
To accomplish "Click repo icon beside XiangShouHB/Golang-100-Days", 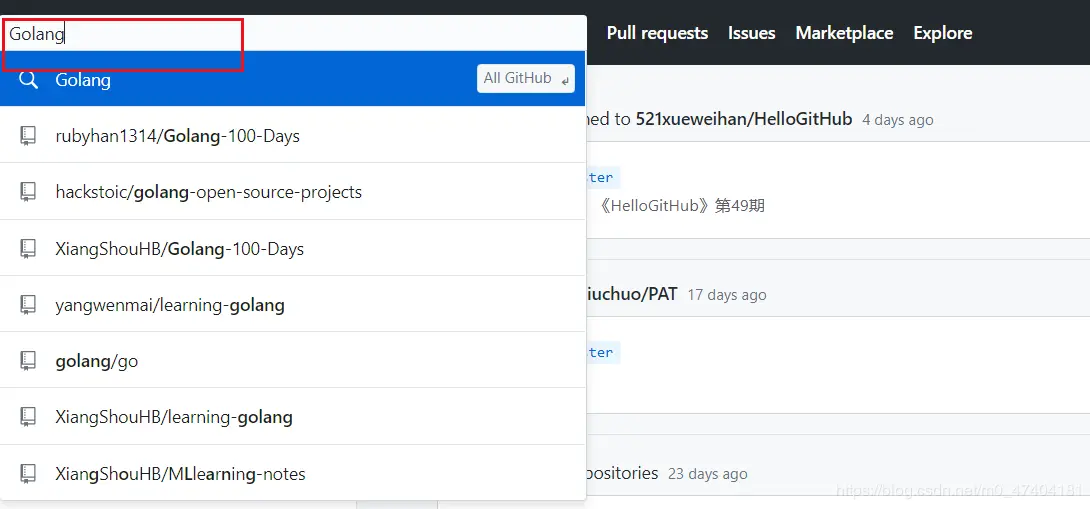I will point(28,249).
